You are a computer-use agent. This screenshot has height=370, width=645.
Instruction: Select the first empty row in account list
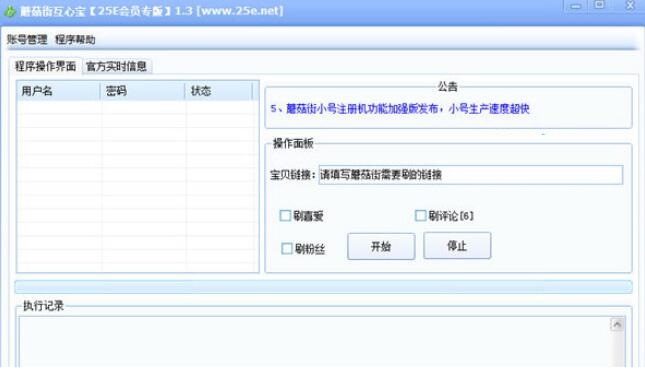137,107
